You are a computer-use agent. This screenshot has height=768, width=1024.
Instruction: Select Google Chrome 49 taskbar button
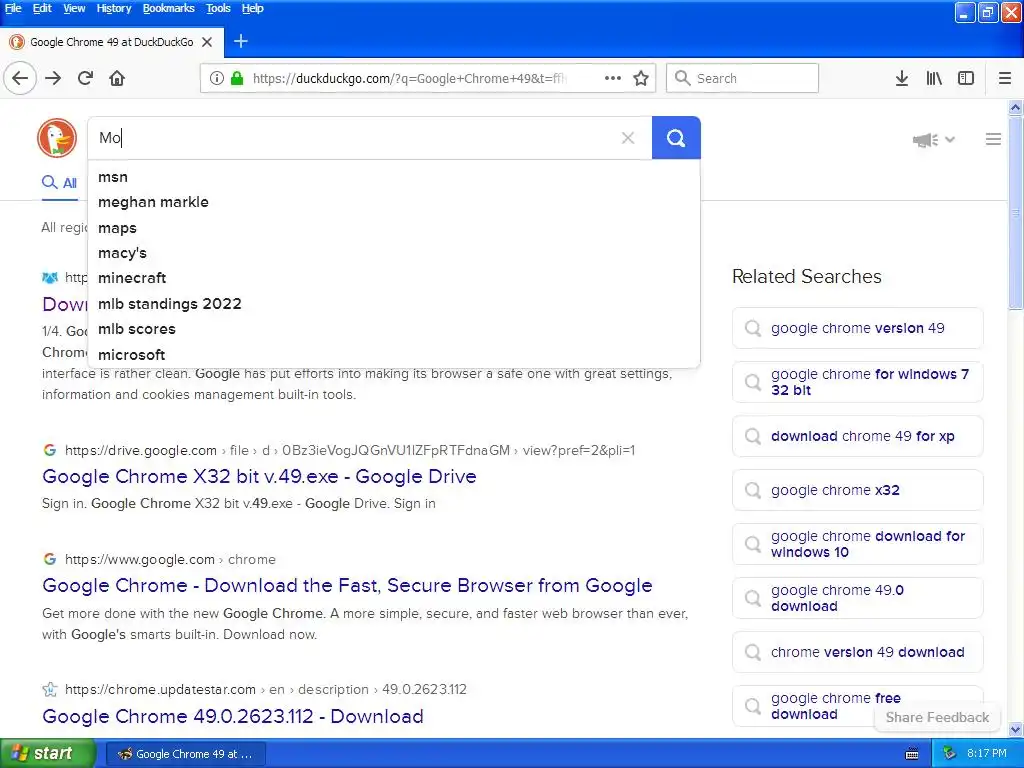185,754
